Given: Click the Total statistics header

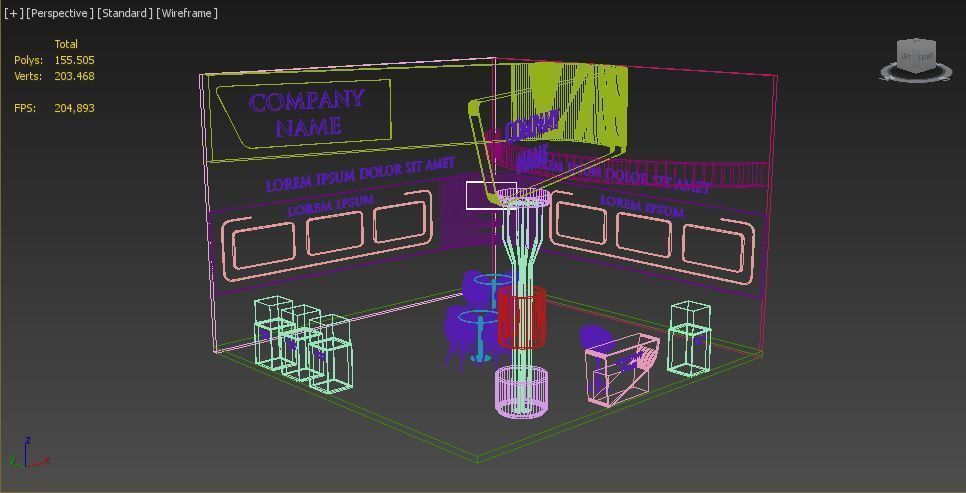Looking at the screenshot, I should (x=66, y=44).
